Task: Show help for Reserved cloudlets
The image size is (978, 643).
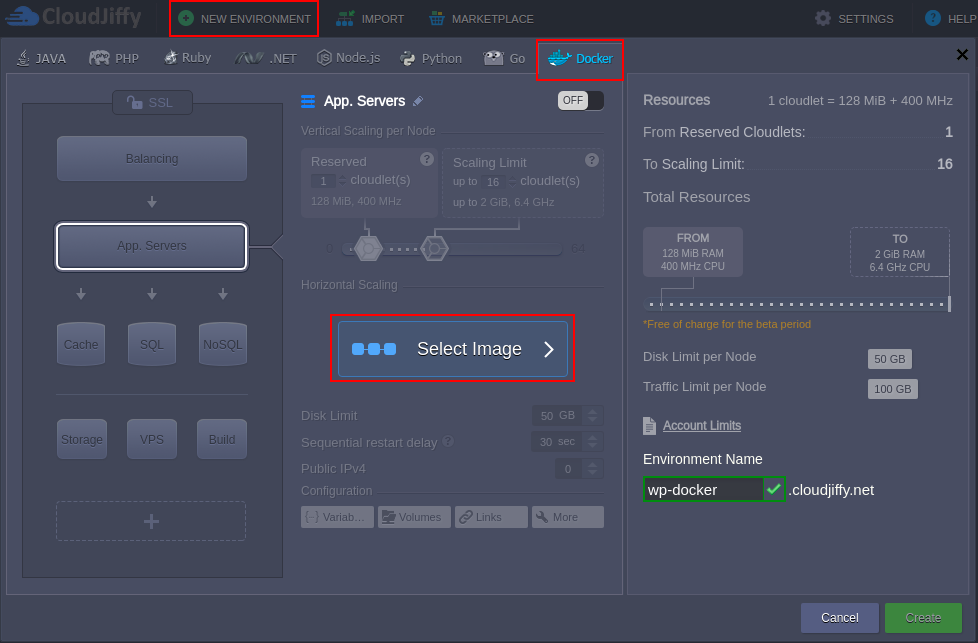Action: 427,159
